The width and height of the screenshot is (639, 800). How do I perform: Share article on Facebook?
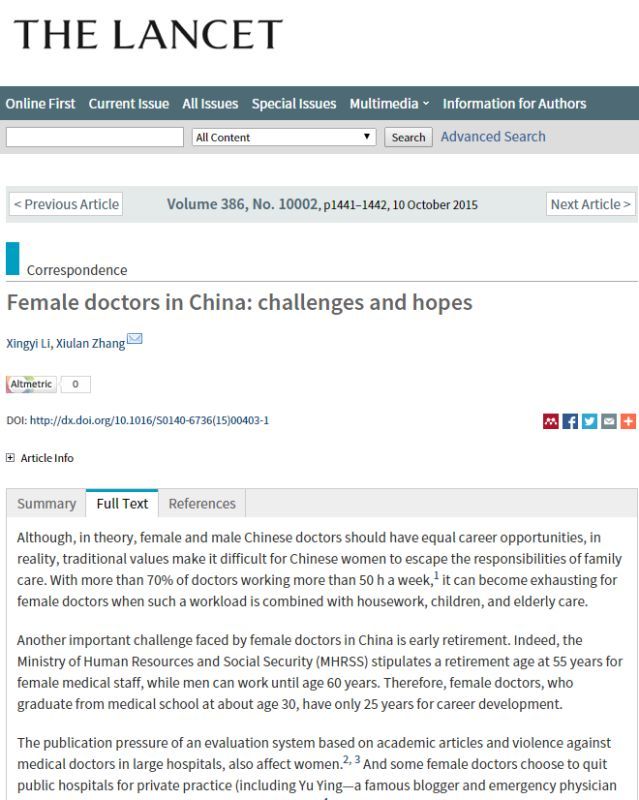(570, 421)
